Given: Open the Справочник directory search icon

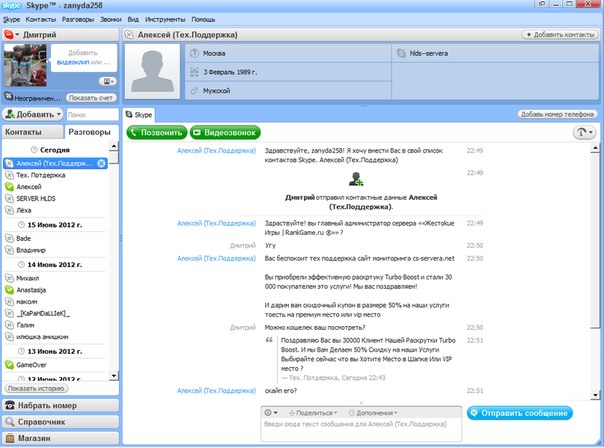Looking at the screenshot, I should [10, 422].
